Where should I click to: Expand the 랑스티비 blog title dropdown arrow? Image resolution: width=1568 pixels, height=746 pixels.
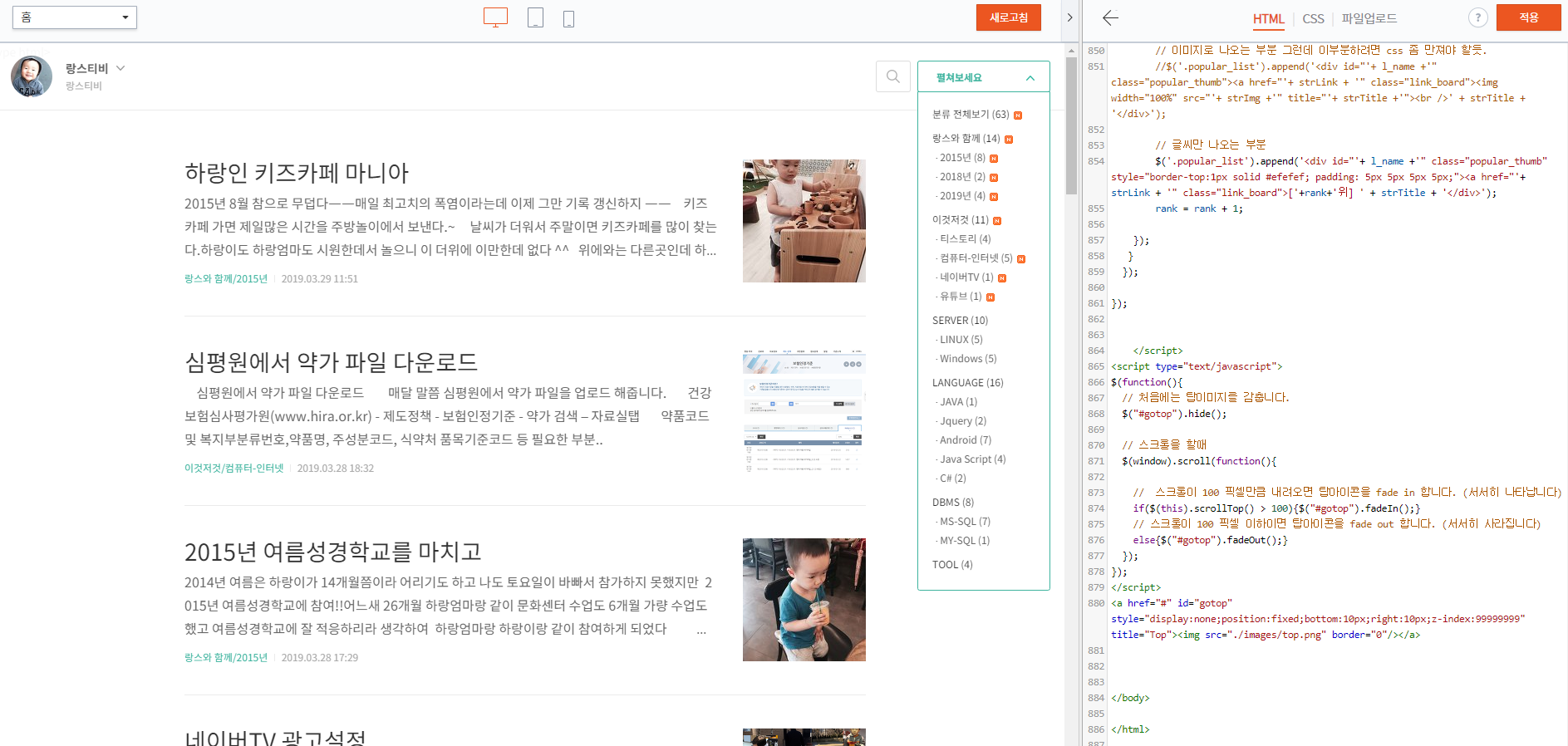click(120, 68)
